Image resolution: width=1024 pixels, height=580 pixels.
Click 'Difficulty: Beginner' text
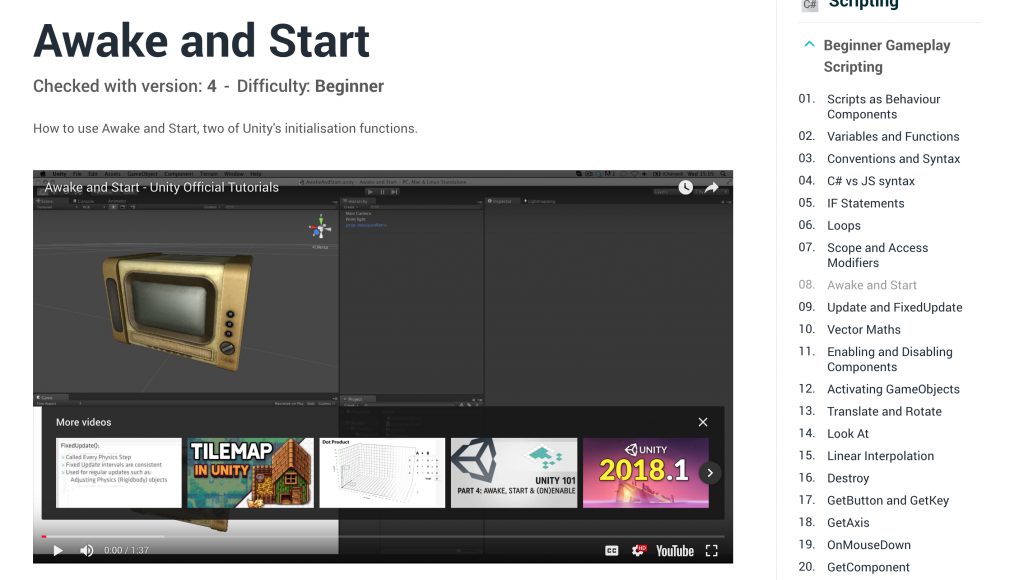pos(310,86)
